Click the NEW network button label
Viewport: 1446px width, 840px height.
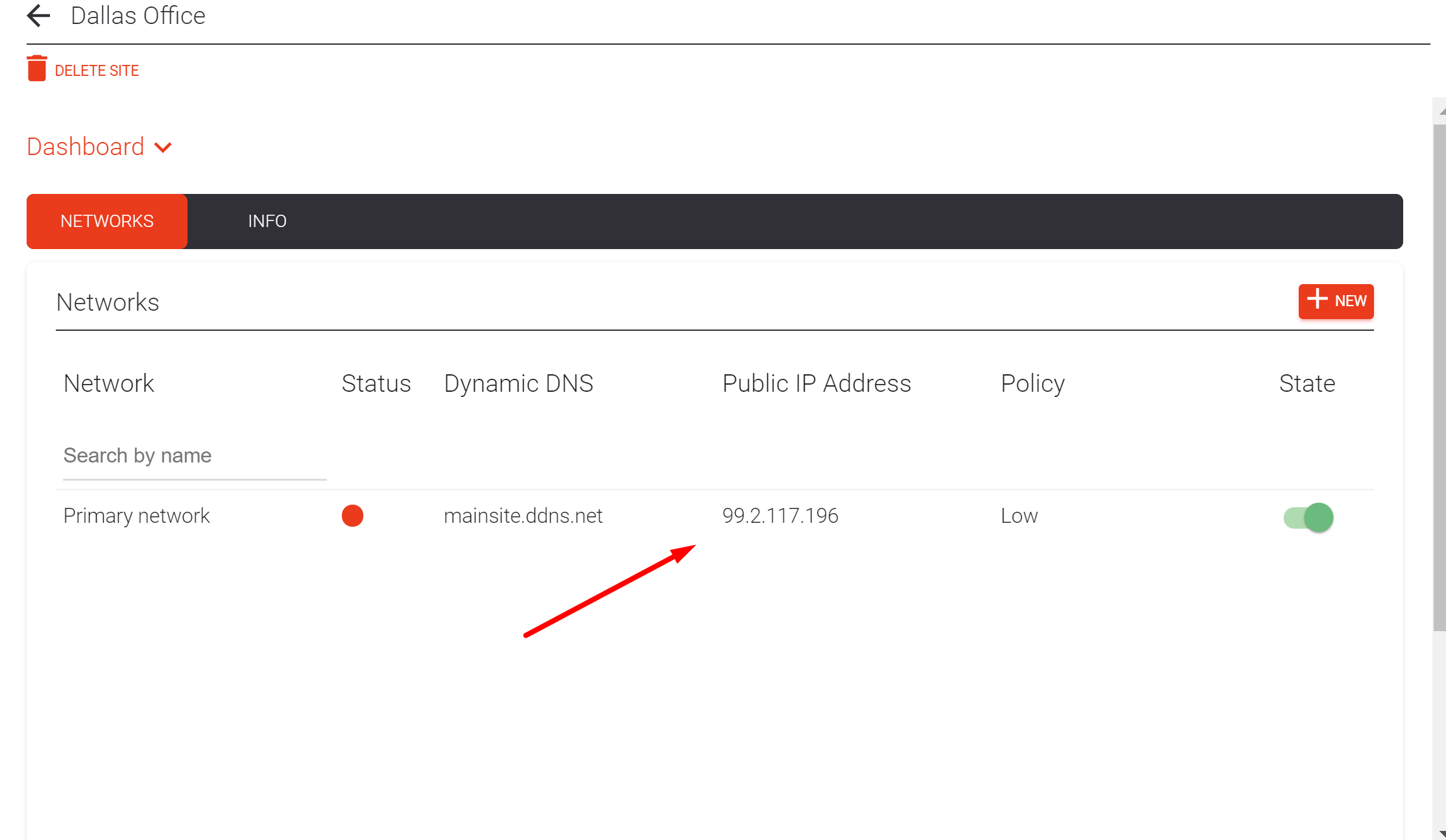coord(1350,301)
